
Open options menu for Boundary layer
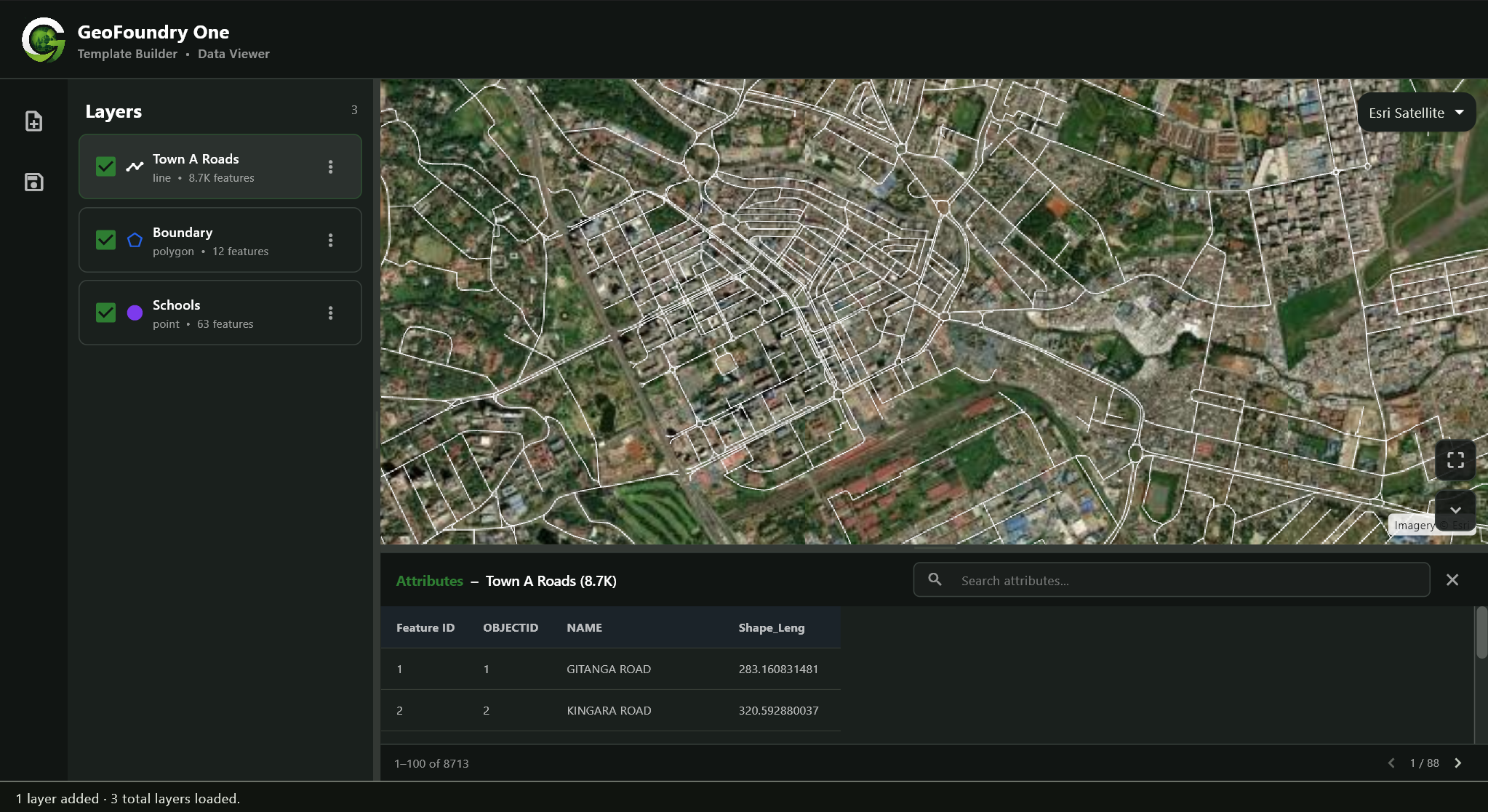tap(330, 240)
